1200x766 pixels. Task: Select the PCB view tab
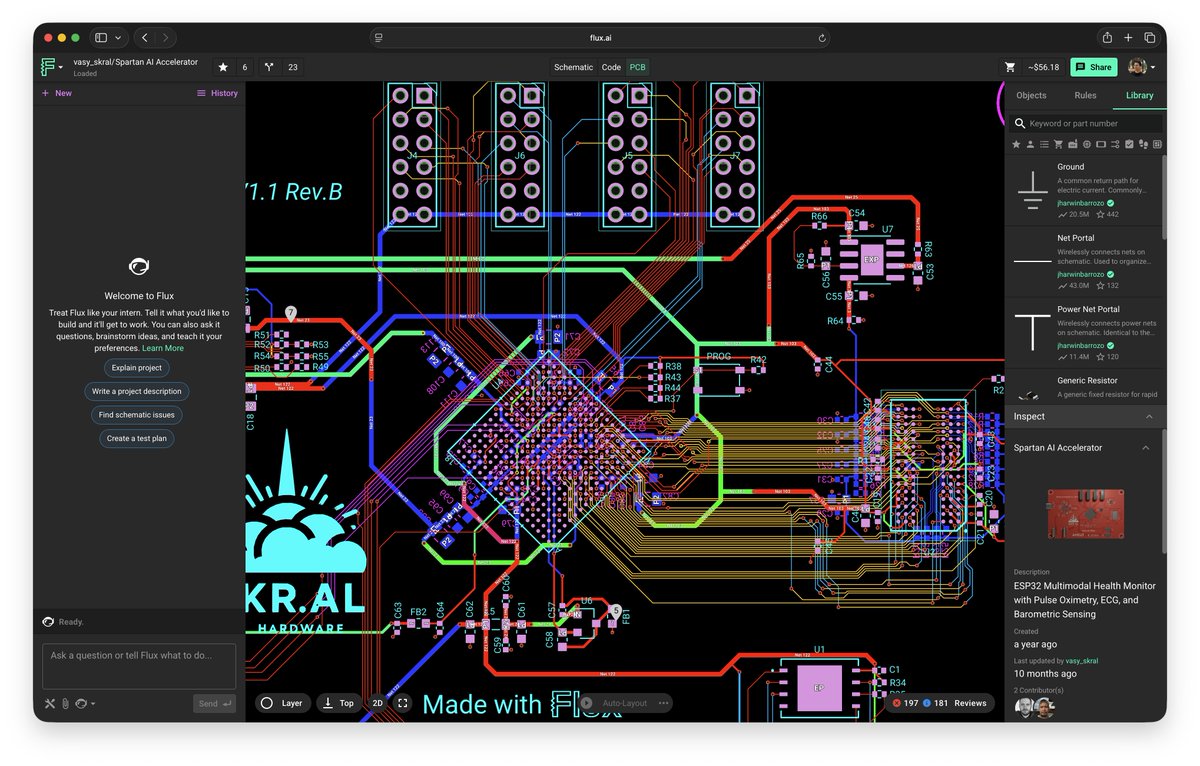pyautogui.click(x=637, y=67)
